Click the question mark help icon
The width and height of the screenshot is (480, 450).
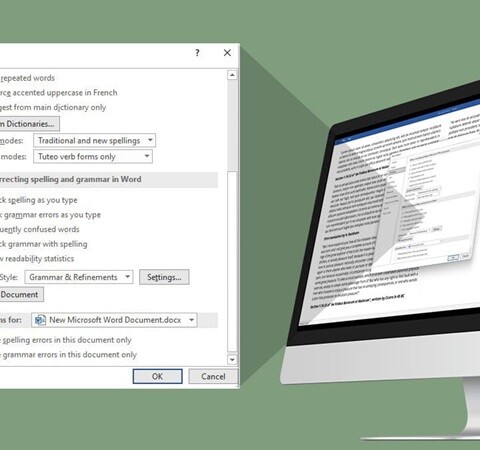pyautogui.click(x=197, y=53)
